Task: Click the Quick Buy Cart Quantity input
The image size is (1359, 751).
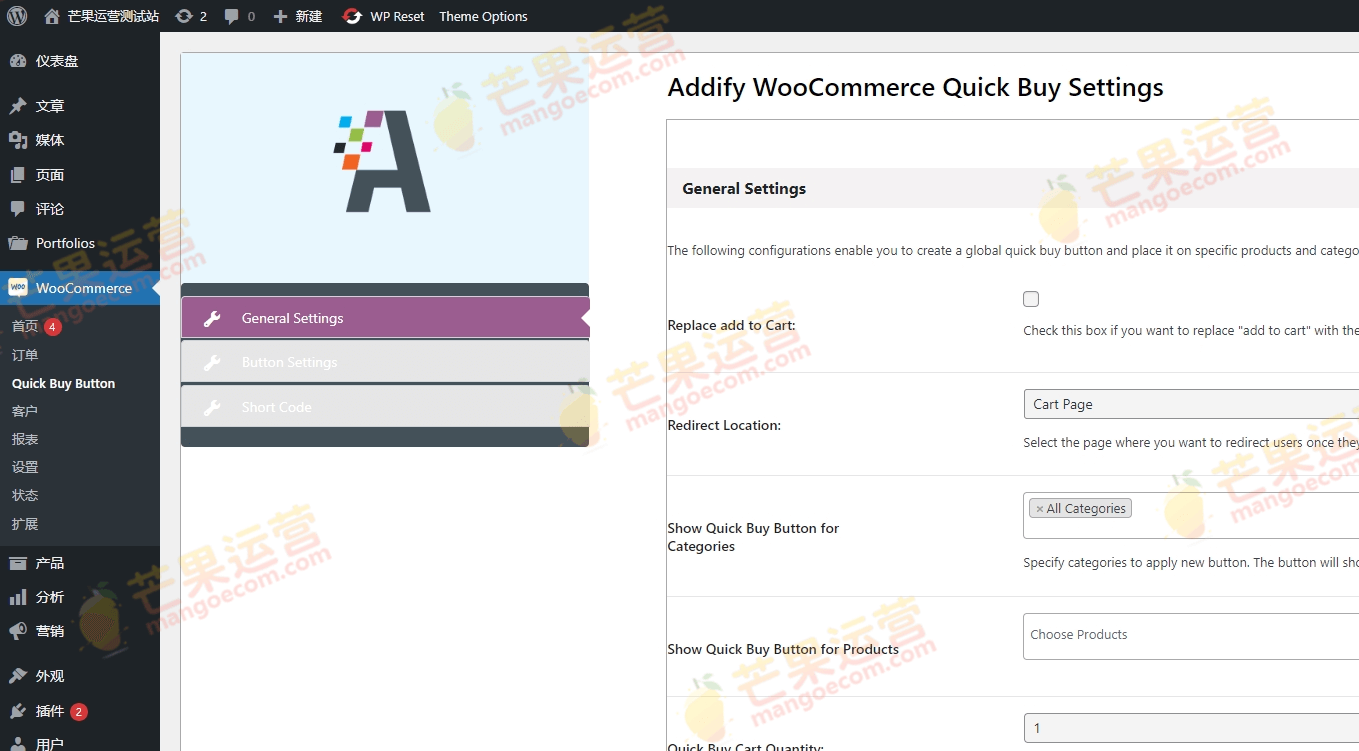Action: 1190,727
